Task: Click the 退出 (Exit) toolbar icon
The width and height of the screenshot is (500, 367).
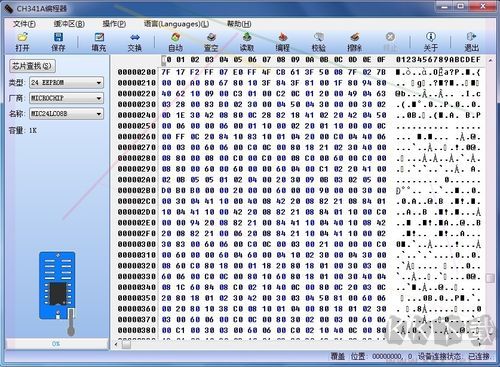Action: pyautogui.click(x=471, y=42)
